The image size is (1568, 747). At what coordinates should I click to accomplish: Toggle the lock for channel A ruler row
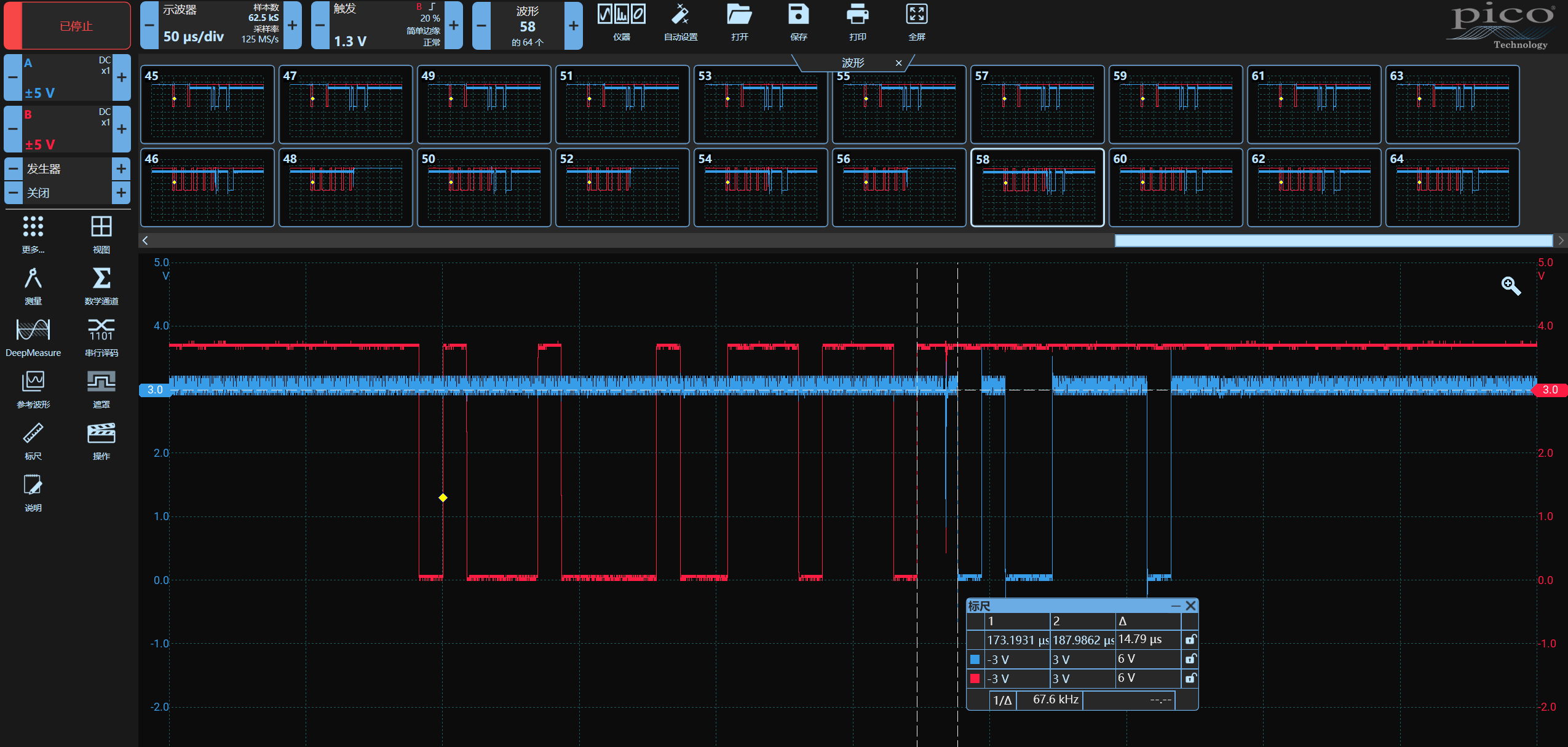(1190, 659)
